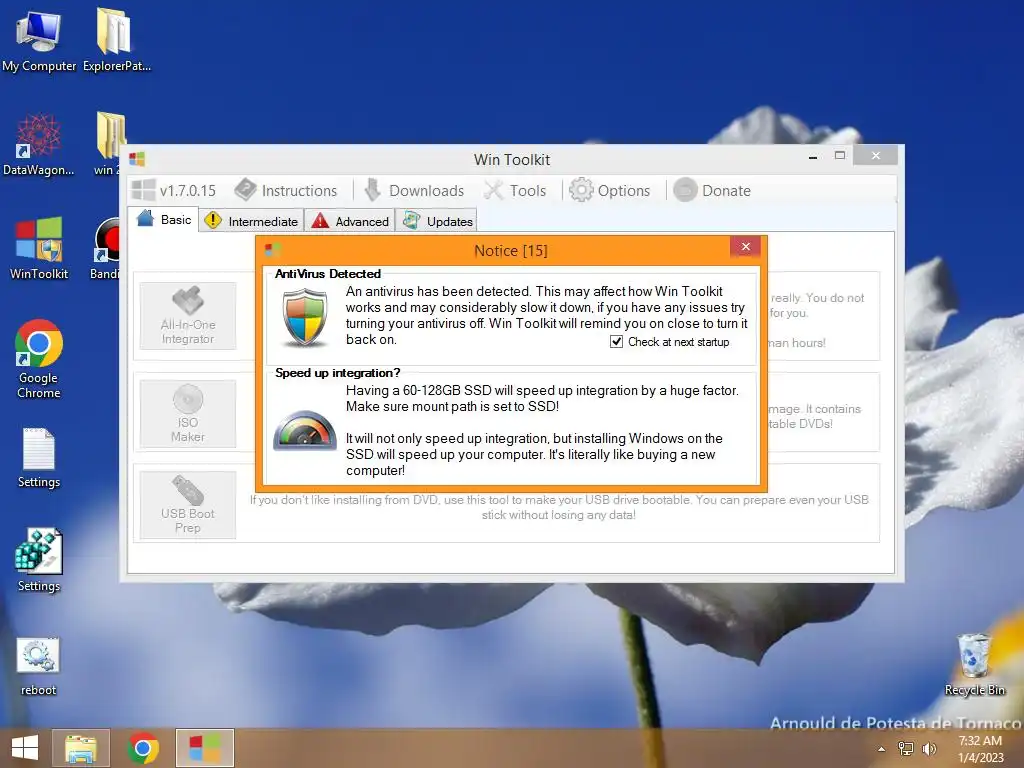Open the network tray icon
This screenshot has width=1024, height=768.
905,748
